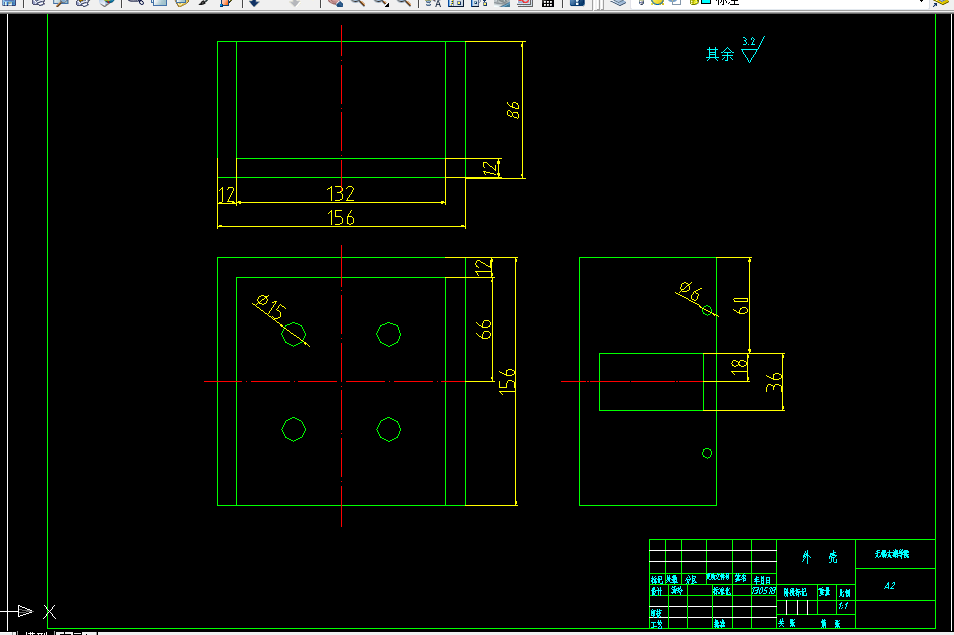Click the Copy icon in toolbar
This screenshot has height=635, width=954.
(159, 2)
